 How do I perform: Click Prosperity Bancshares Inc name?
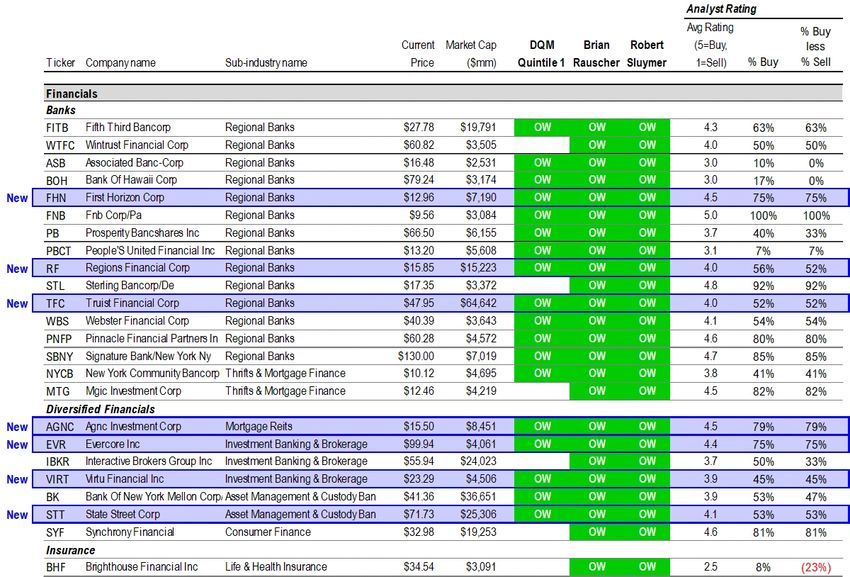tap(142, 233)
